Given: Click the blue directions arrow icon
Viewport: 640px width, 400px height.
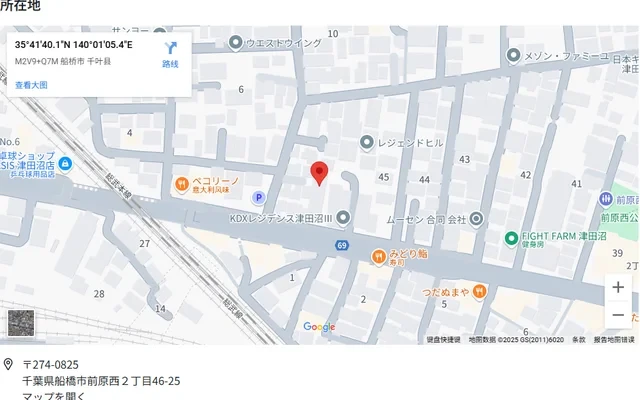Looking at the screenshot, I should [171, 48].
